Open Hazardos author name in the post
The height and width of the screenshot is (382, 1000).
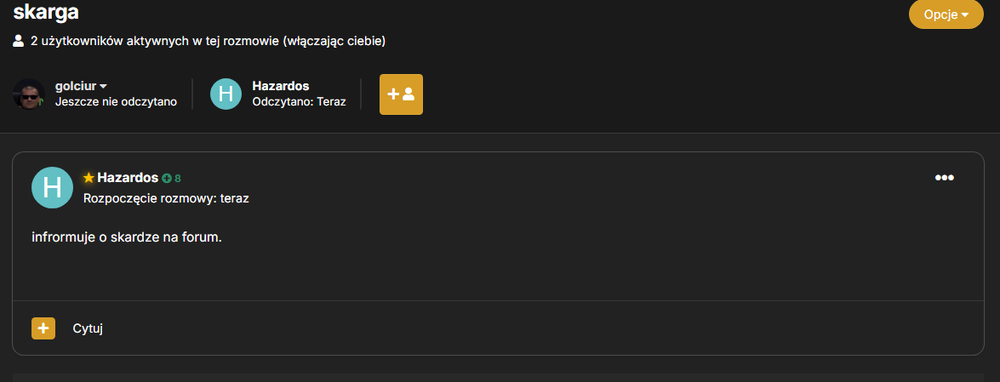pos(128,178)
